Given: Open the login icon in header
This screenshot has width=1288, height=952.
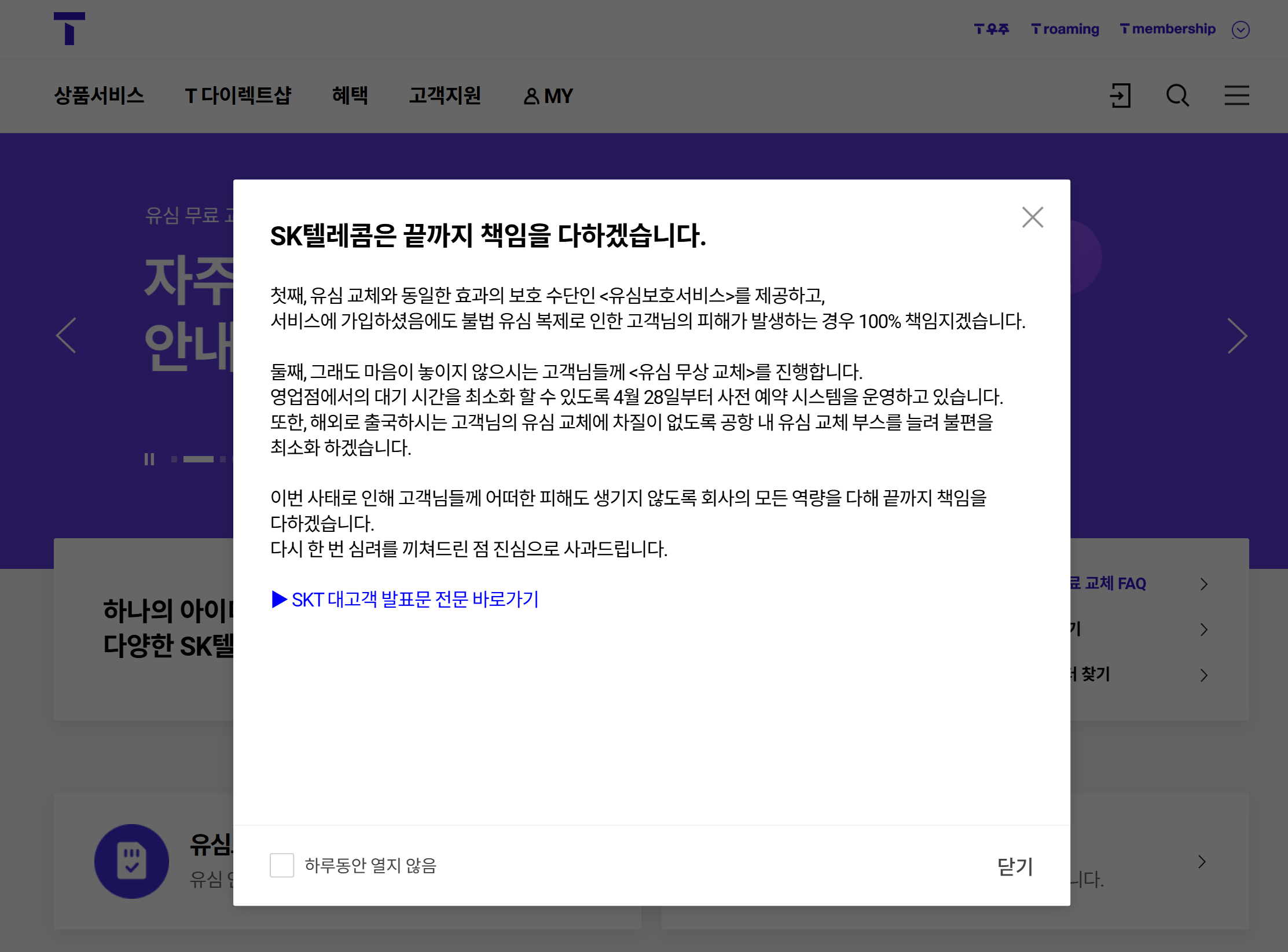Looking at the screenshot, I should tap(1120, 95).
